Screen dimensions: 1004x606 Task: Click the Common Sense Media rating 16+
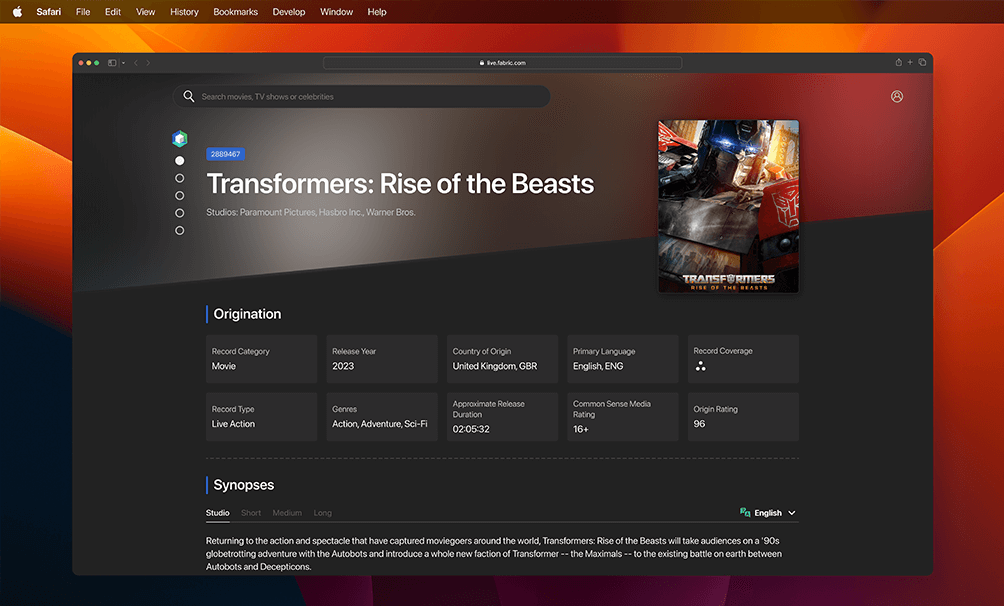coord(581,429)
